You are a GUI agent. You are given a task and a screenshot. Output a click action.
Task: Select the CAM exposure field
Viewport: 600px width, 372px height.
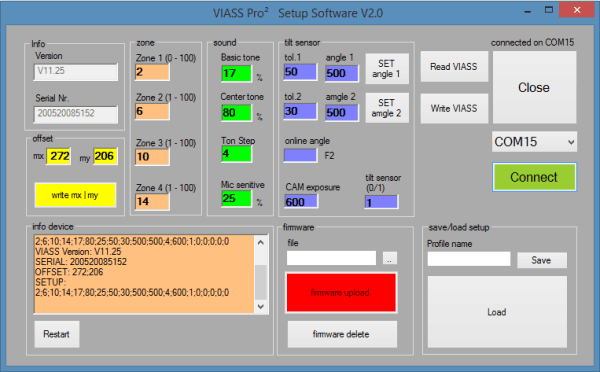point(301,201)
